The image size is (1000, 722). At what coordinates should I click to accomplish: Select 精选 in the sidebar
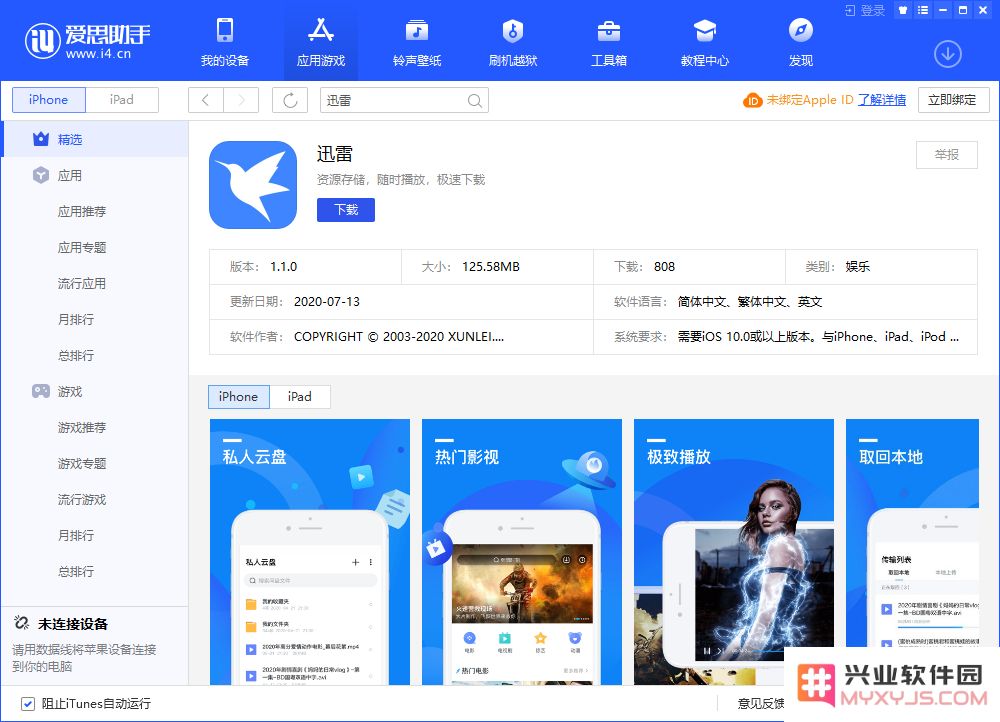click(96, 139)
